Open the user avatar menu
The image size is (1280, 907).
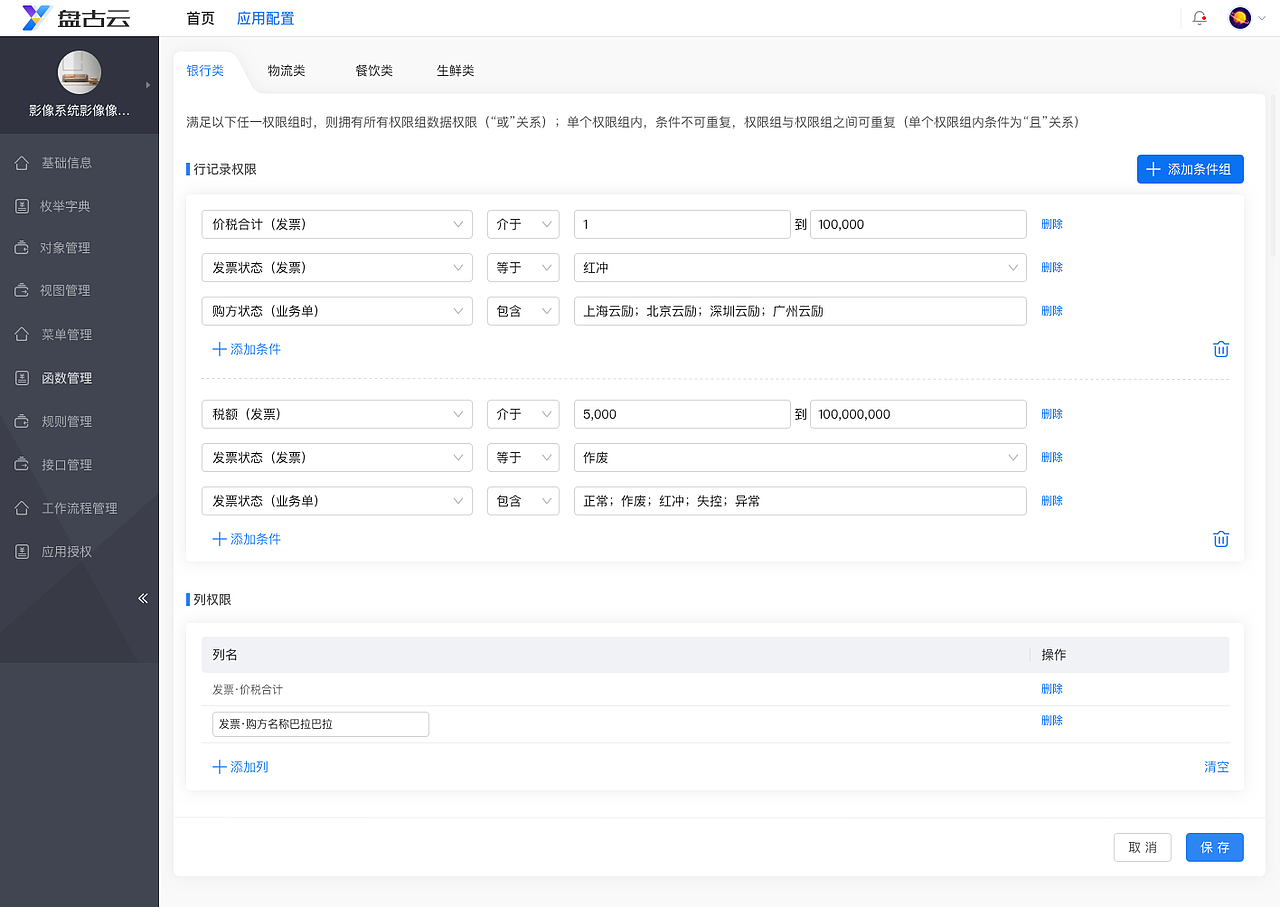(1240, 18)
